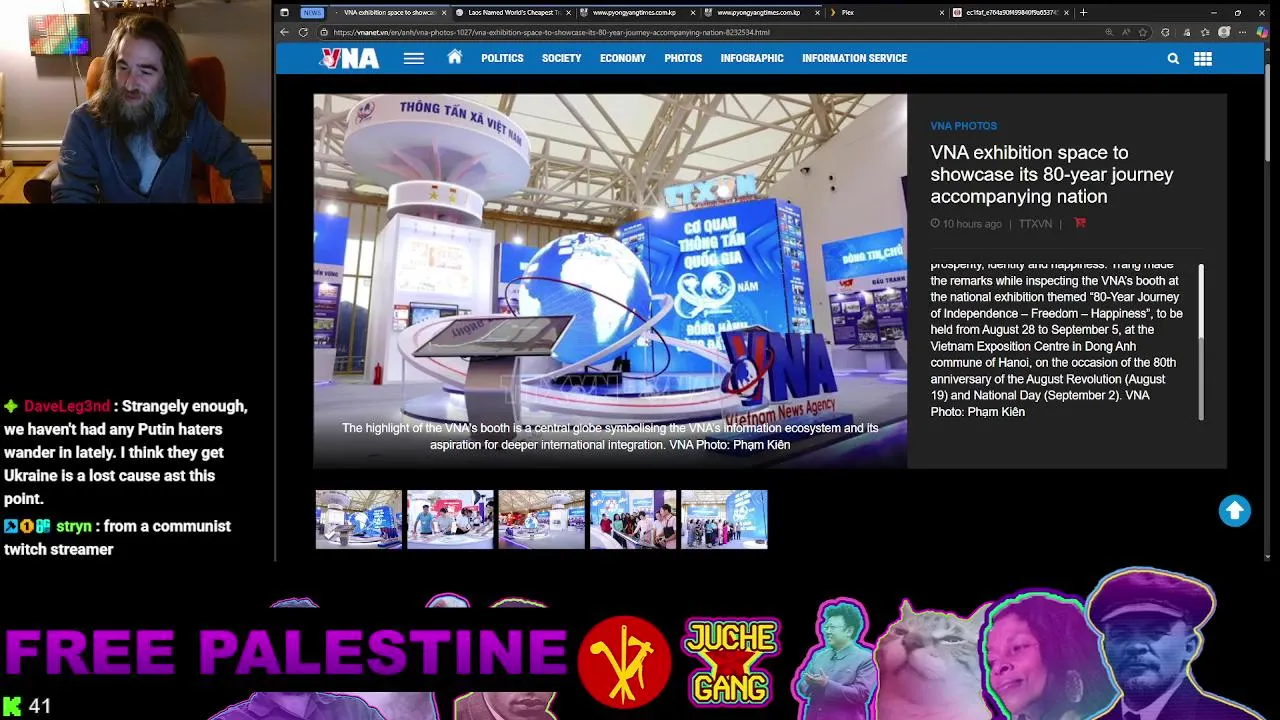Viewport: 1280px width, 720px height.
Task: Open the browser settings three-dots menu
Action: pos(1243,32)
